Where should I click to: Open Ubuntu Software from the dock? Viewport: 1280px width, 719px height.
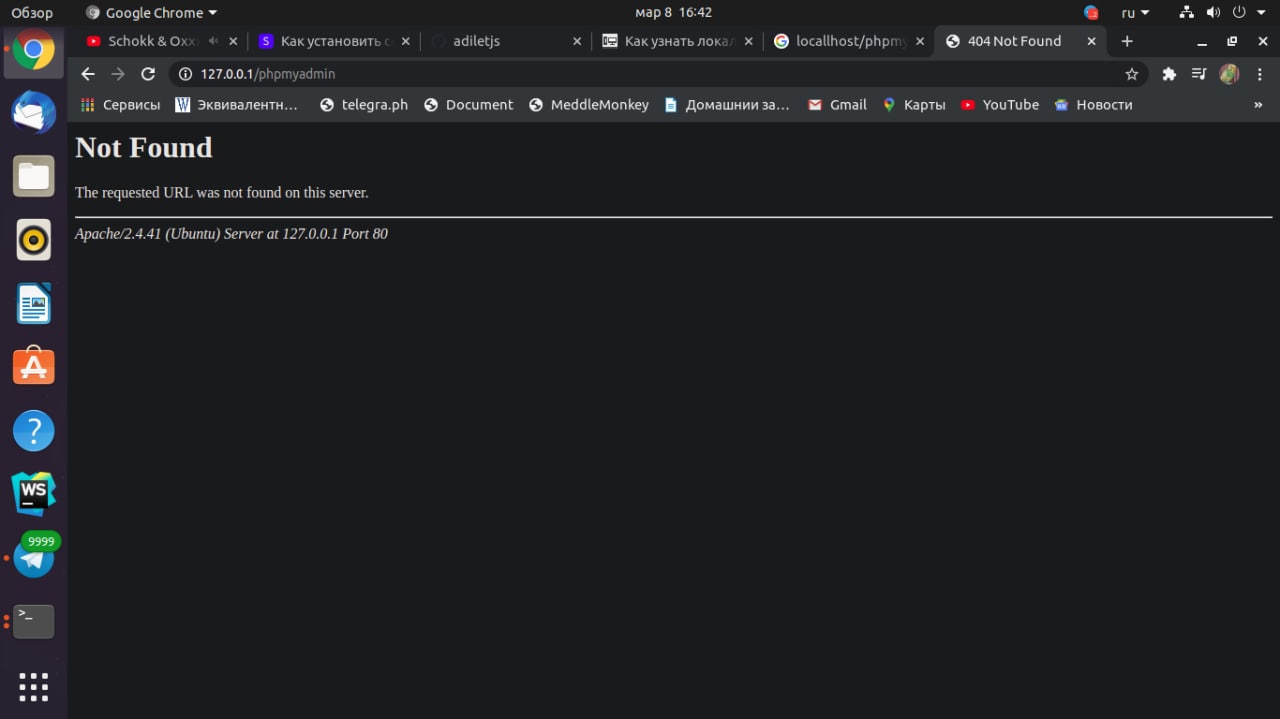(x=33, y=367)
